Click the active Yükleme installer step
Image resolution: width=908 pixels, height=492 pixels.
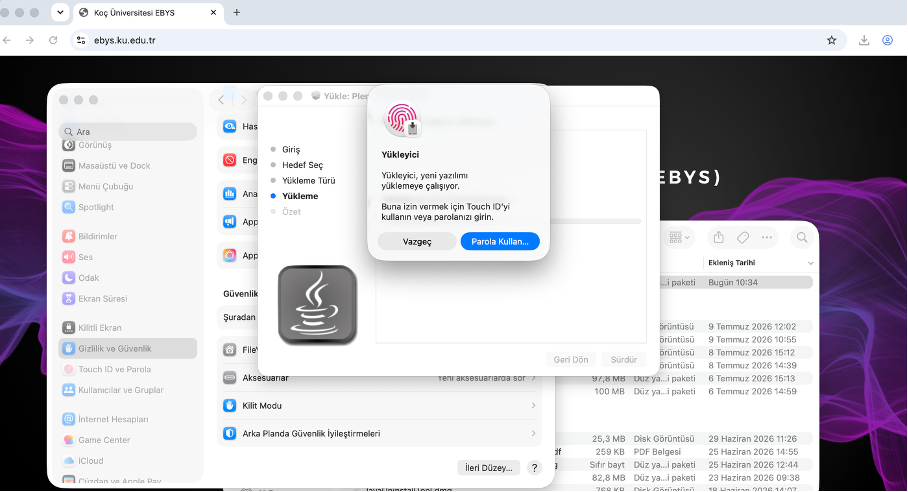tap(300, 196)
